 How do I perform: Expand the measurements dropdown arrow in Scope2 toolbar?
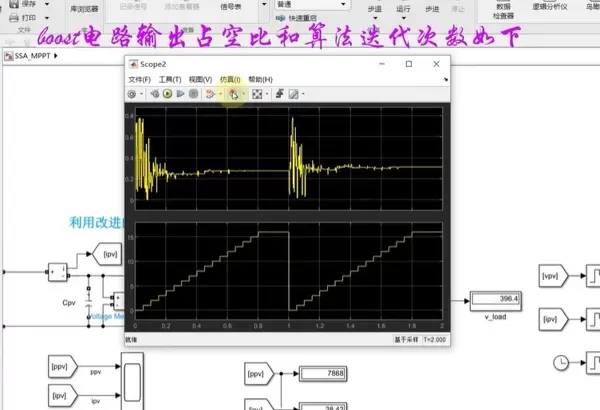click(x=303, y=94)
